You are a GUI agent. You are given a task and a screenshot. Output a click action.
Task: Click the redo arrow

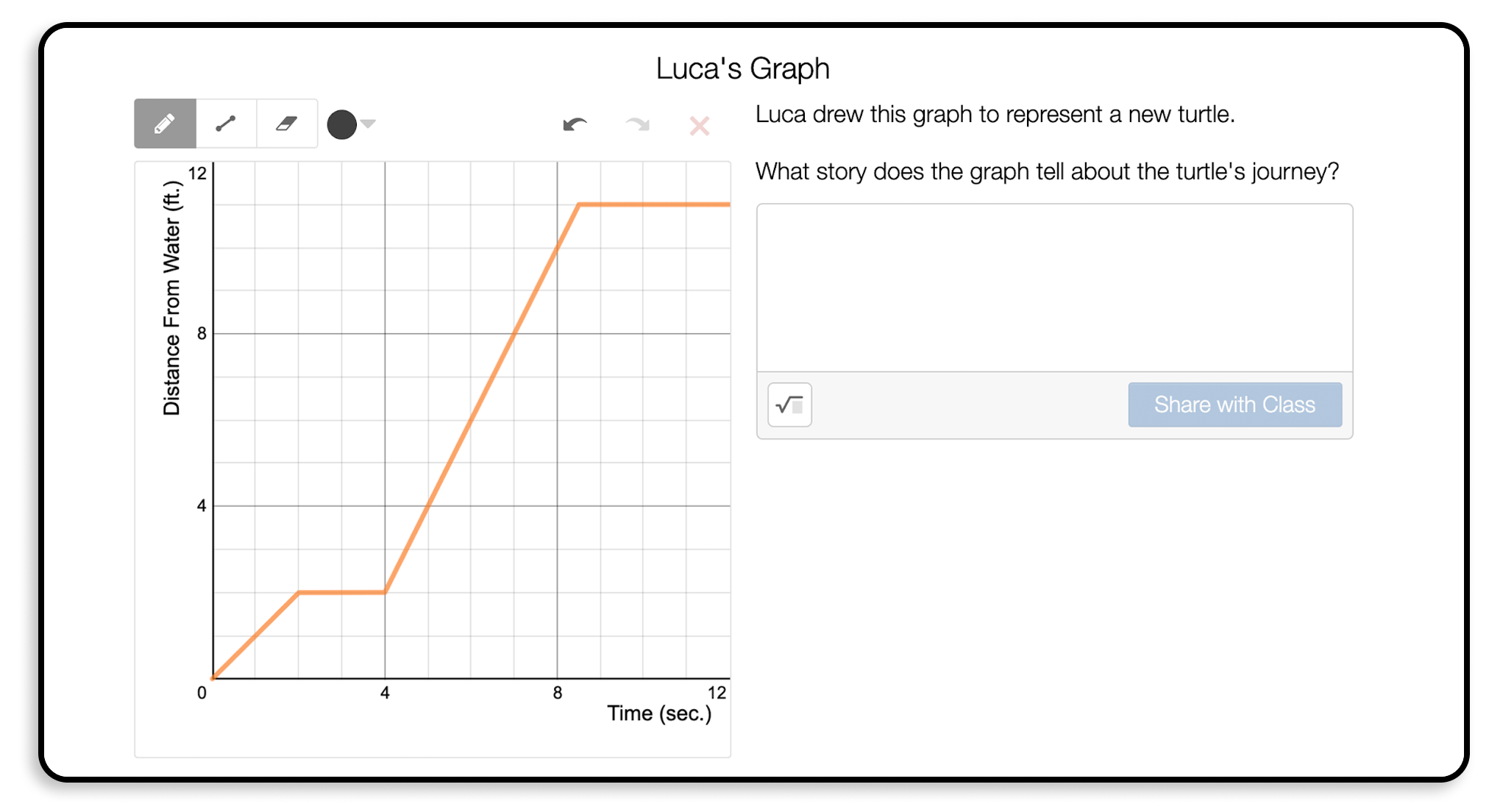pyautogui.click(x=637, y=125)
